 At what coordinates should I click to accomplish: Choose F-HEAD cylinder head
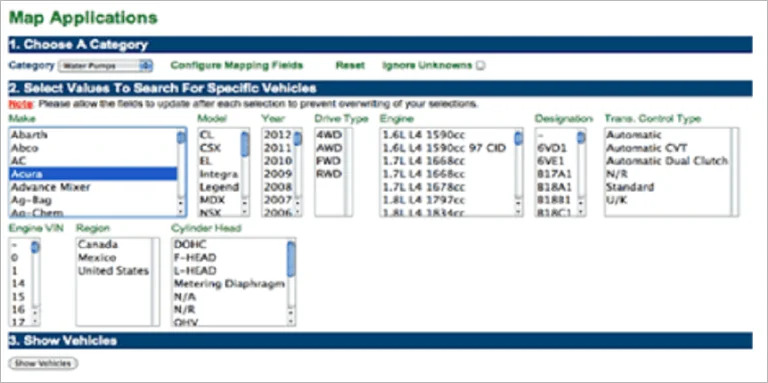coord(229,258)
